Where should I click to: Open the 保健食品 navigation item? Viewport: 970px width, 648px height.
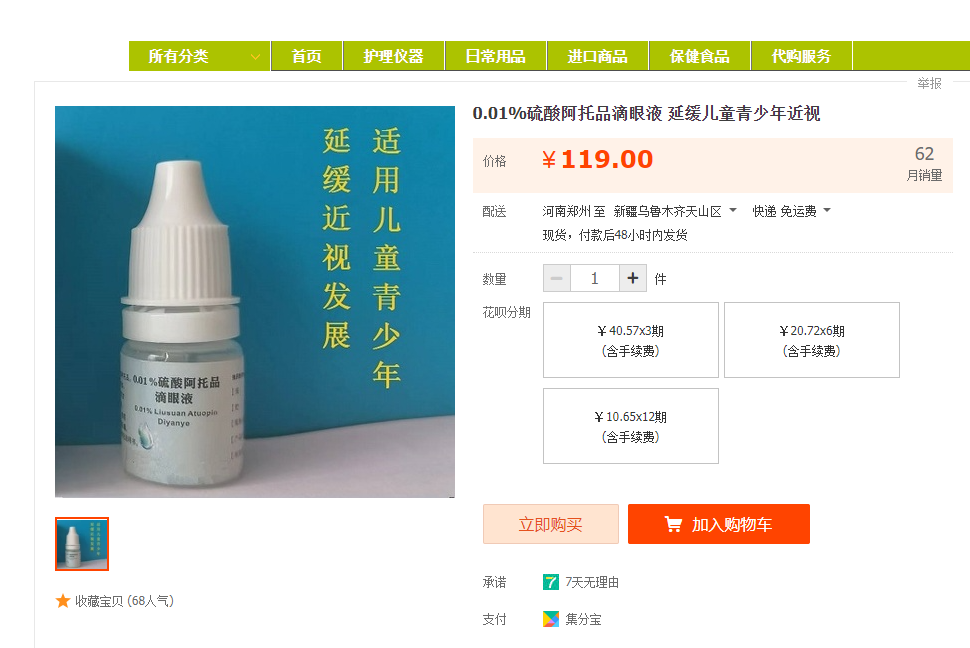[x=700, y=56]
